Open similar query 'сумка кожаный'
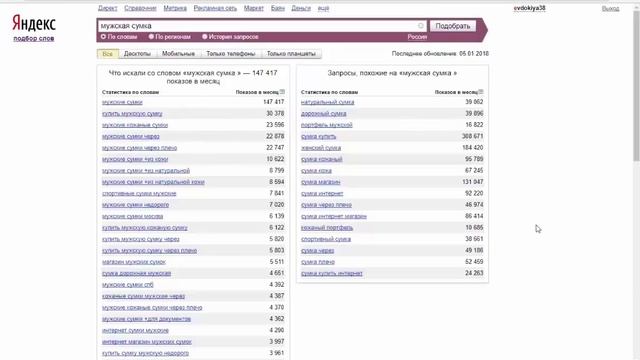This screenshot has width=640, height=360. (x=322, y=159)
